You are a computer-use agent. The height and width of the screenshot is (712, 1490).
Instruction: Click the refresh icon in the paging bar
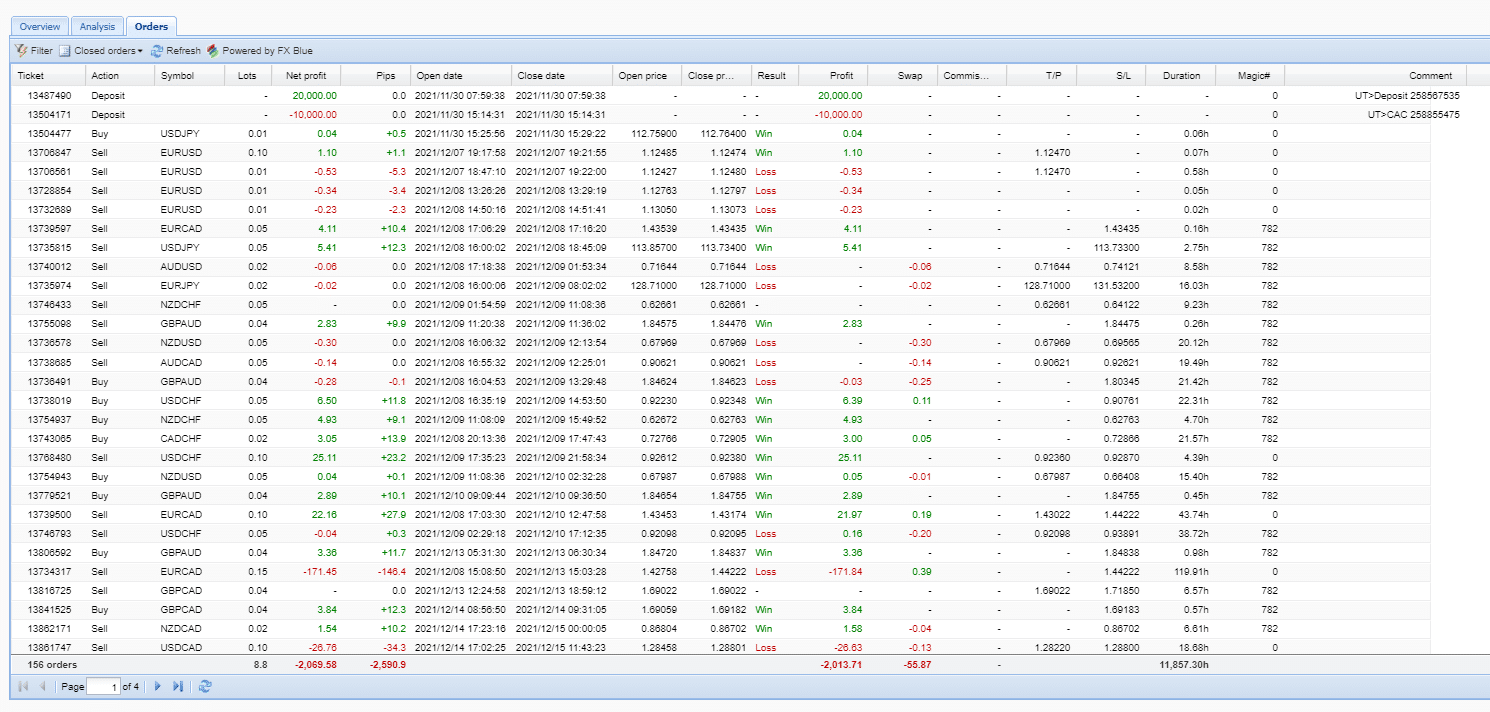tap(206, 686)
